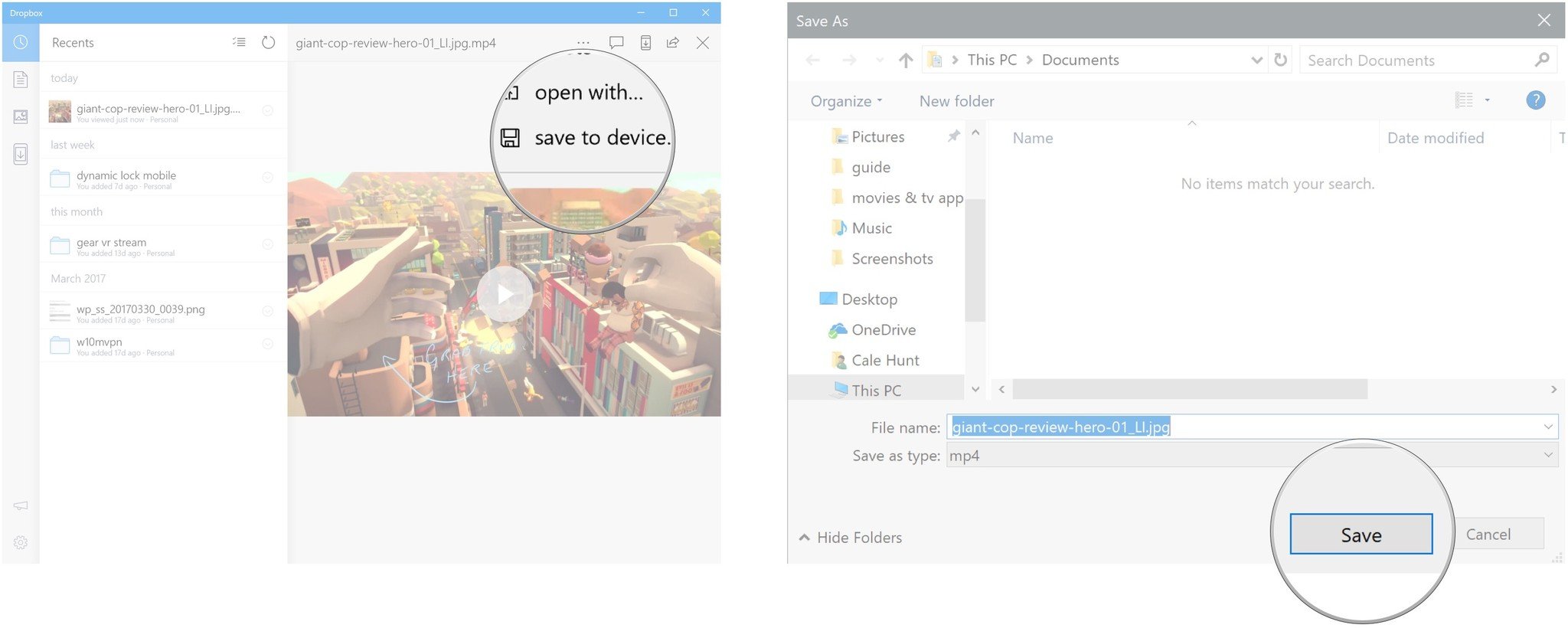Sort by the Name column header

[x=1033, y=138]
